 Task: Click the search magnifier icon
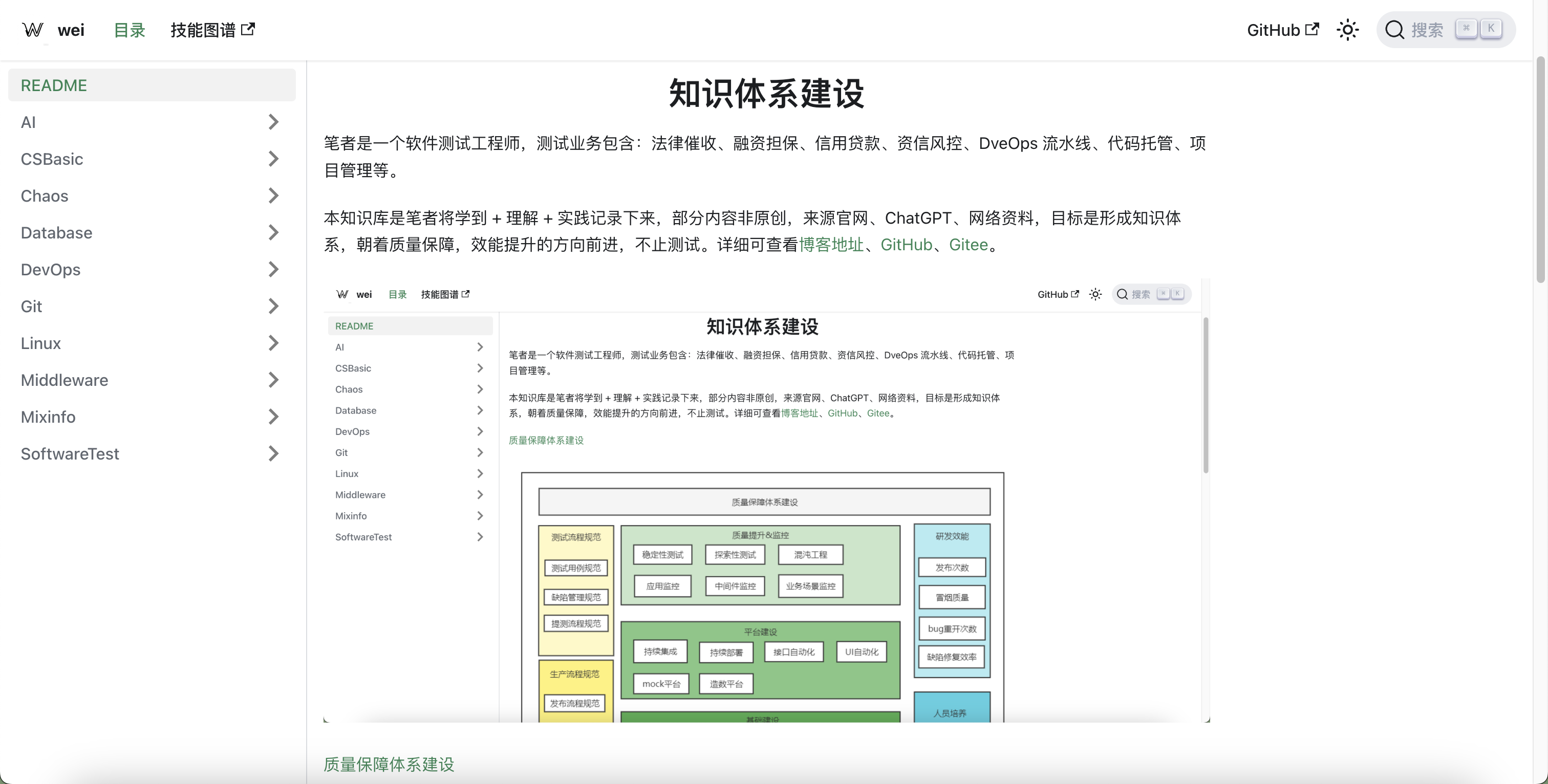click(x=1394, y=30)
